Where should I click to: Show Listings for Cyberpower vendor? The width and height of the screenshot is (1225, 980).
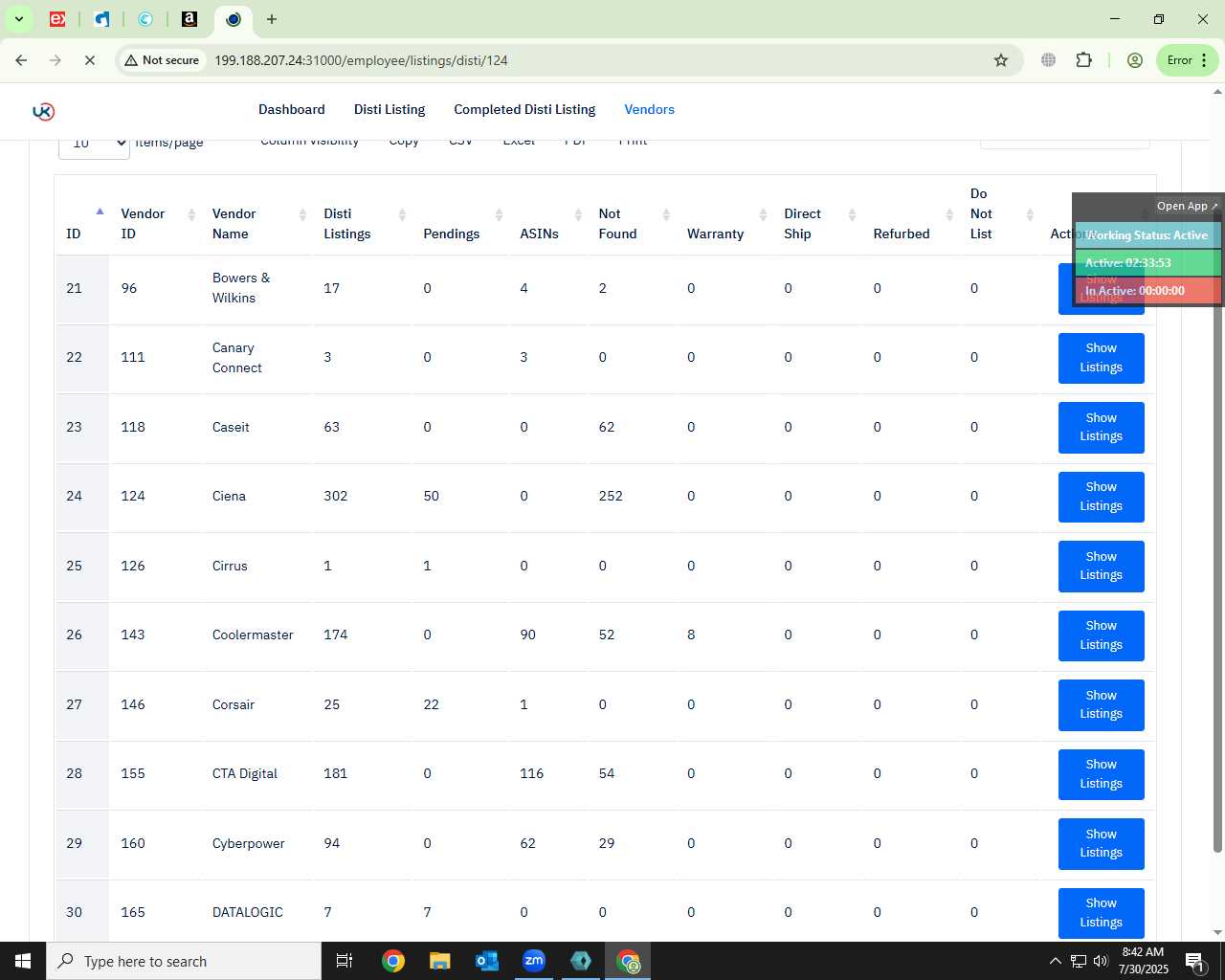tap(1102, 843)
